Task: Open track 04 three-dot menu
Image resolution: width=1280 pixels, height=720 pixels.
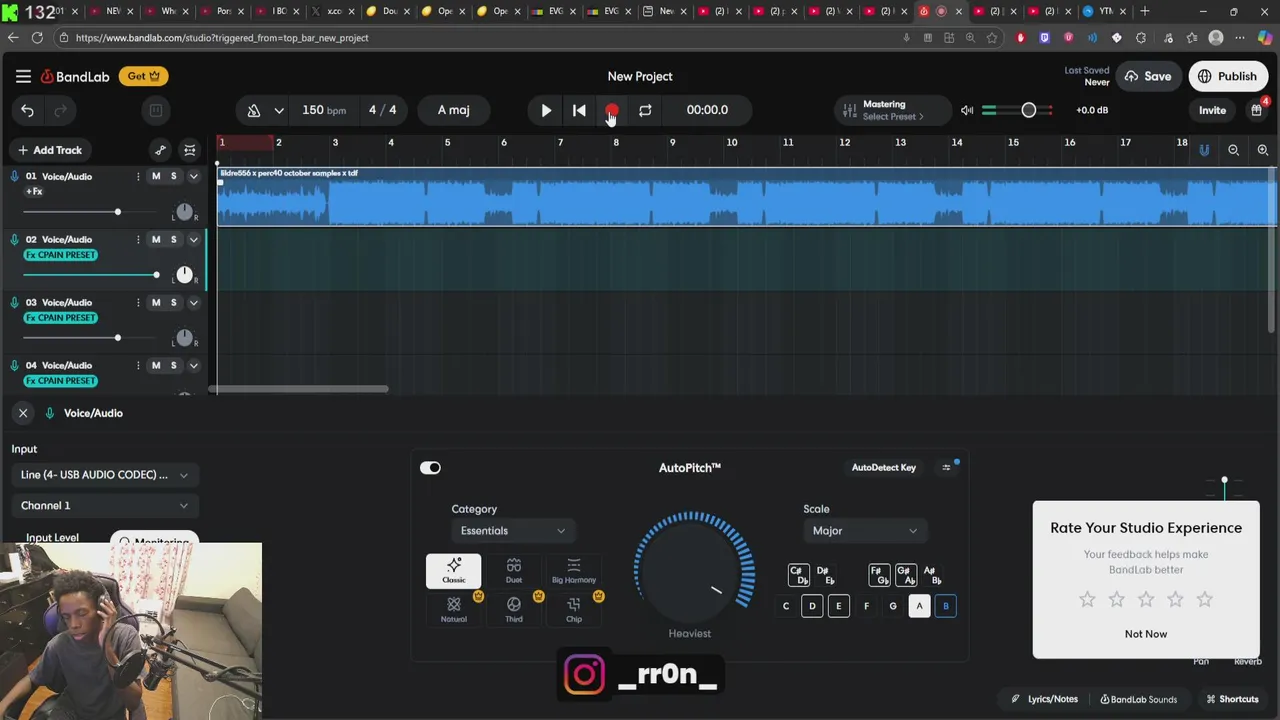Action: click(138, 365)
